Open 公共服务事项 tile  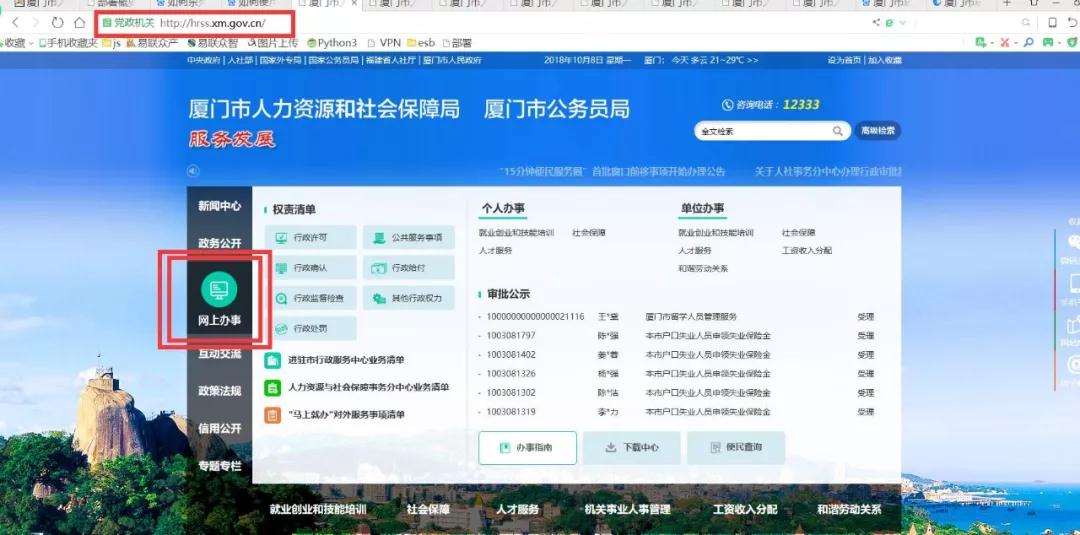408,238
